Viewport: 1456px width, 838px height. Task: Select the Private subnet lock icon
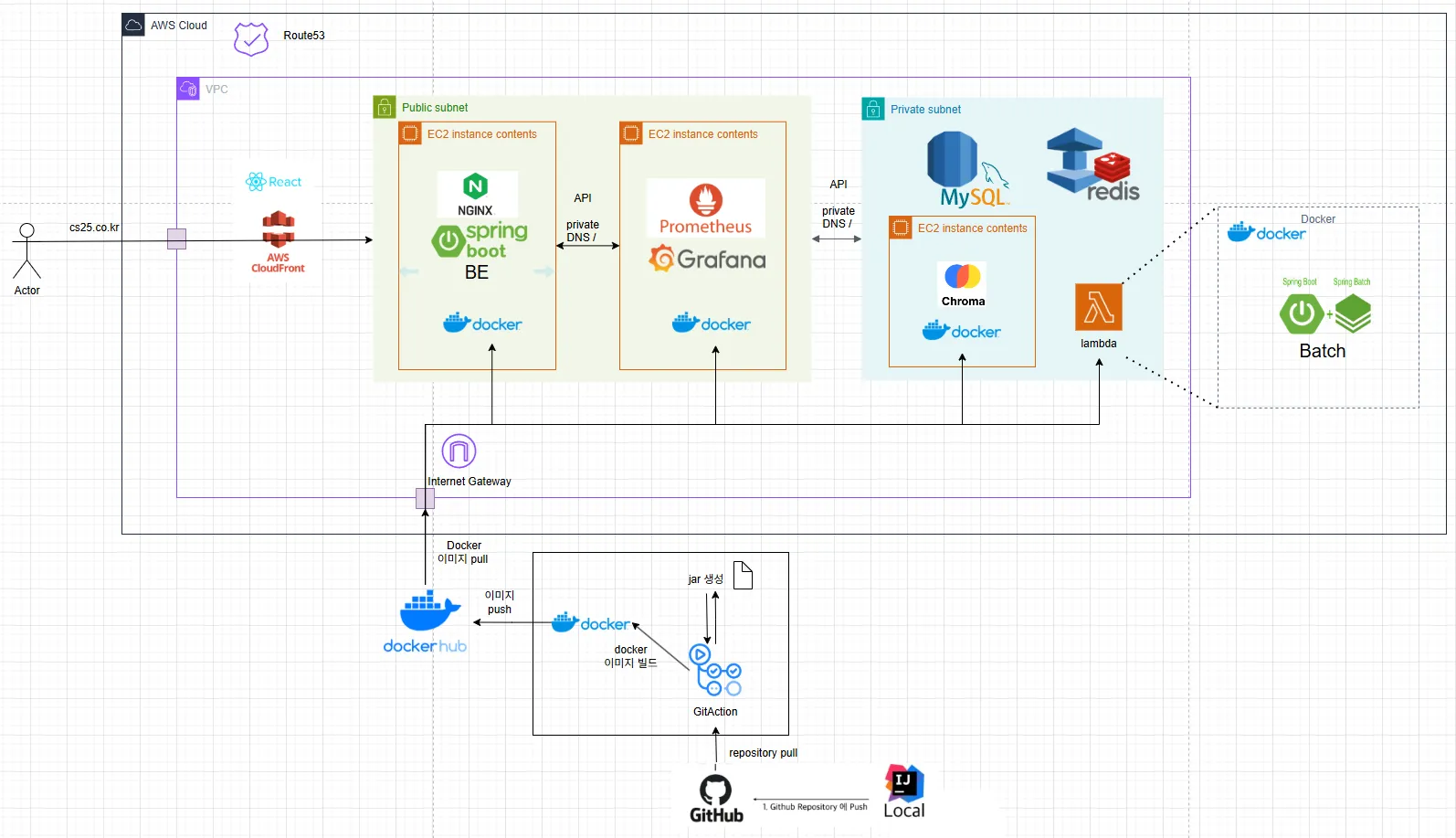tap(873, 109)
